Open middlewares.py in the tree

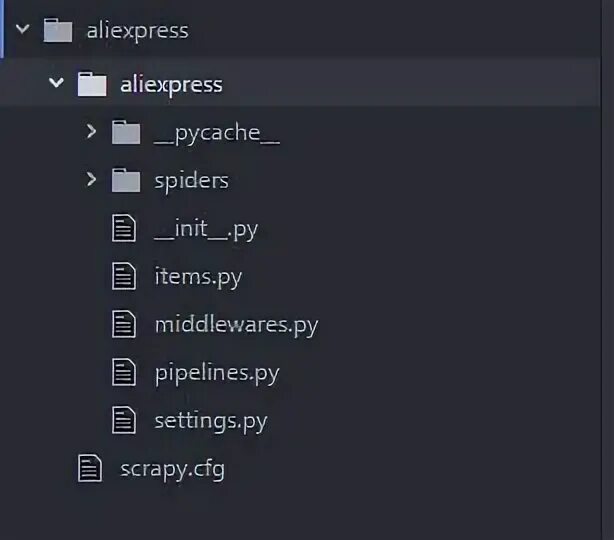(237, 326)
